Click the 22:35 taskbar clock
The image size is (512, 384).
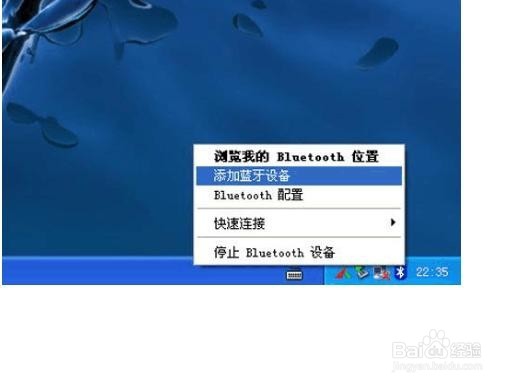[x=432, y=272]
